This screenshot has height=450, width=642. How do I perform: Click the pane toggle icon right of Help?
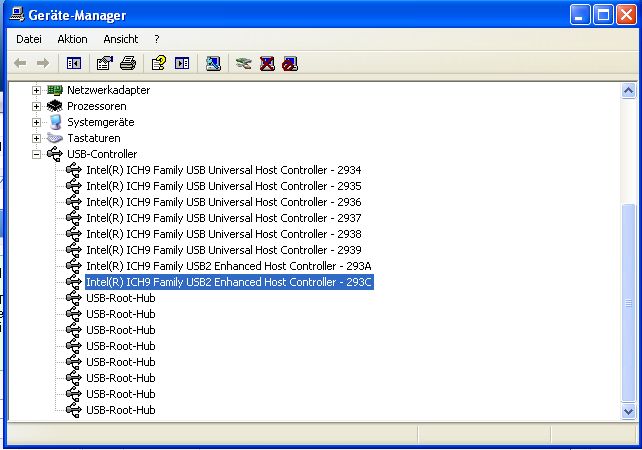click(182, 63)
